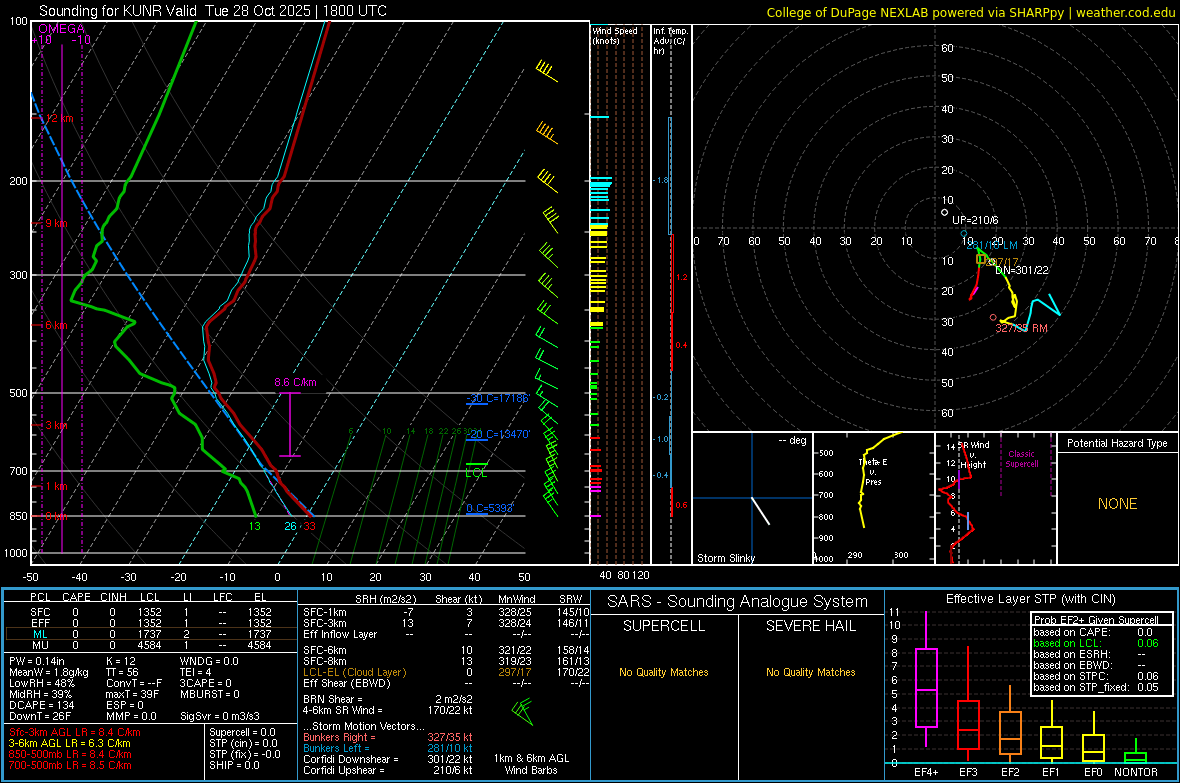Click the -30 C=17186' level label
Screen dimensions: 1180x783
tap(497, 398)
